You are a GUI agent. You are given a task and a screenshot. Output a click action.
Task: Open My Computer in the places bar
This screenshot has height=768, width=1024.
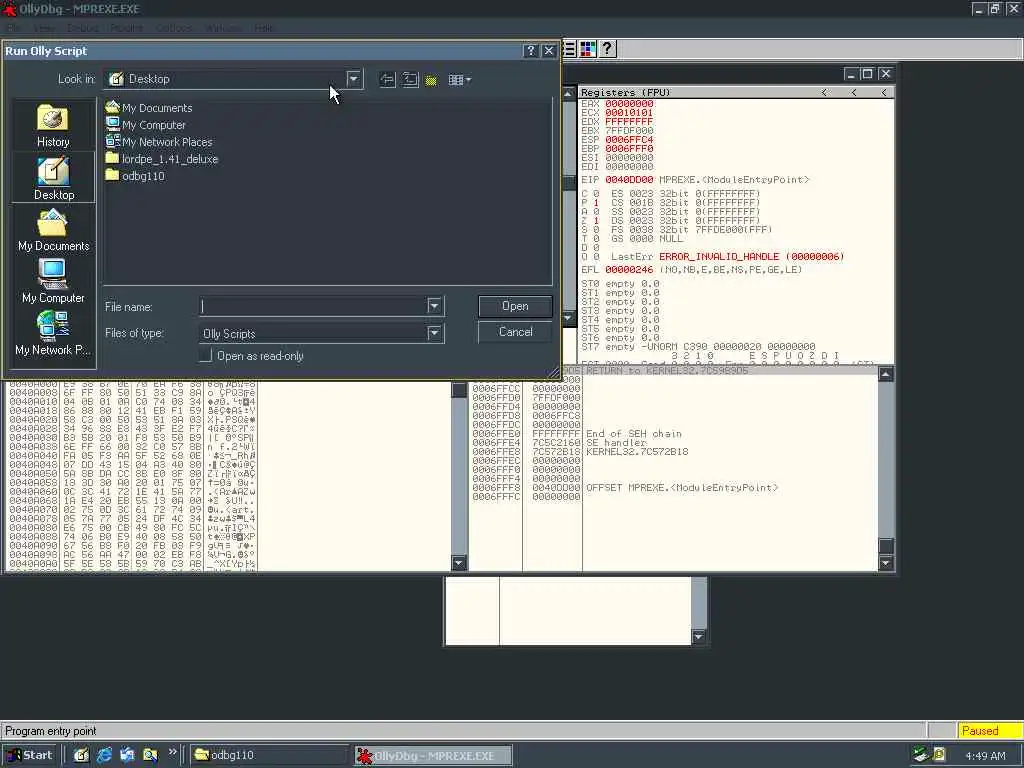point(54,281)
